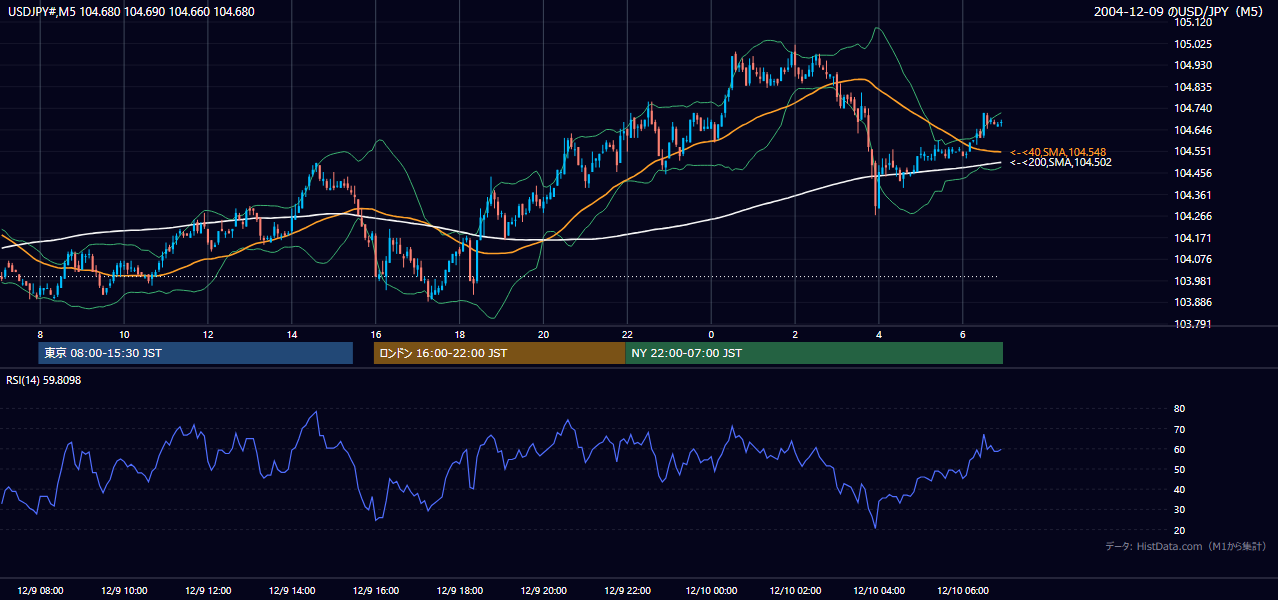Select the 東京 08:00-15:30 JST session bar
Screen dimensions: 1278x600
tap(196, 353)
